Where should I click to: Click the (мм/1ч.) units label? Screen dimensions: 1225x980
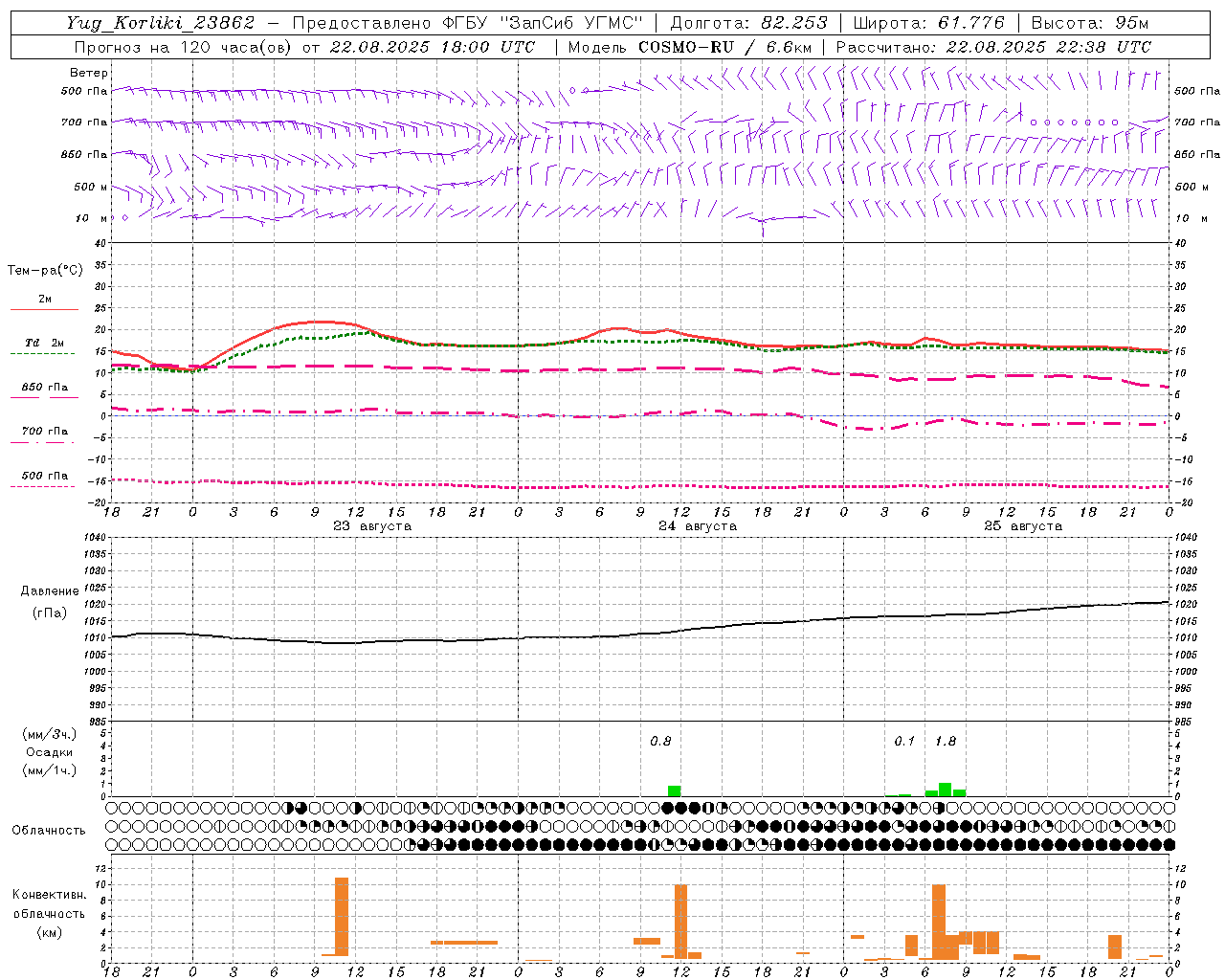click(x=50, y=770)
